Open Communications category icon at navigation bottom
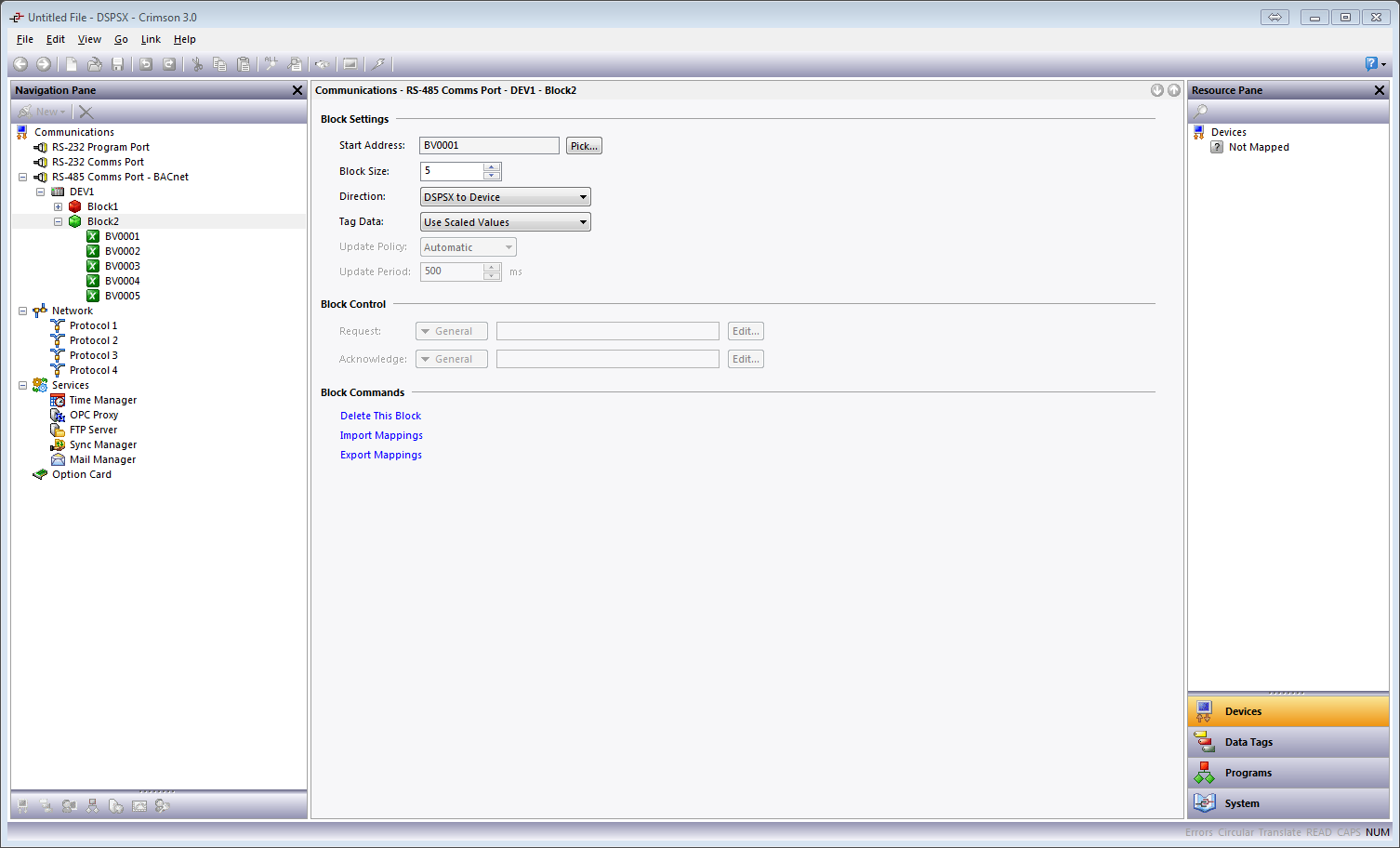This screenshot has width=1400, height=848. tap(22, 806)
